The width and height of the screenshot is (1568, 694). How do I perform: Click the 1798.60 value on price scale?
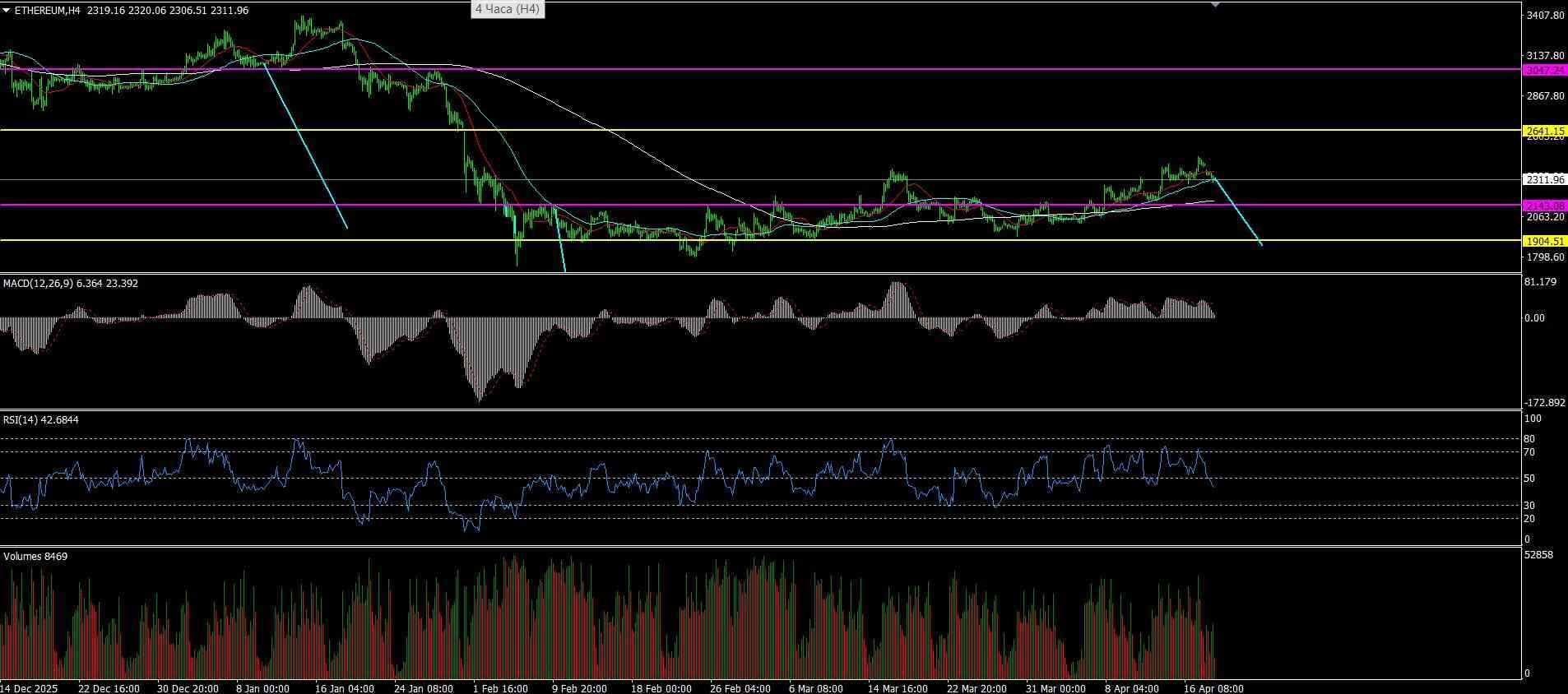tap(1544, 257)
